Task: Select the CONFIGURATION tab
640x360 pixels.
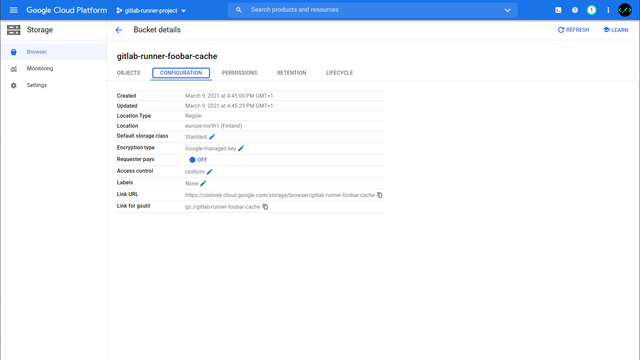Action: 181,73
